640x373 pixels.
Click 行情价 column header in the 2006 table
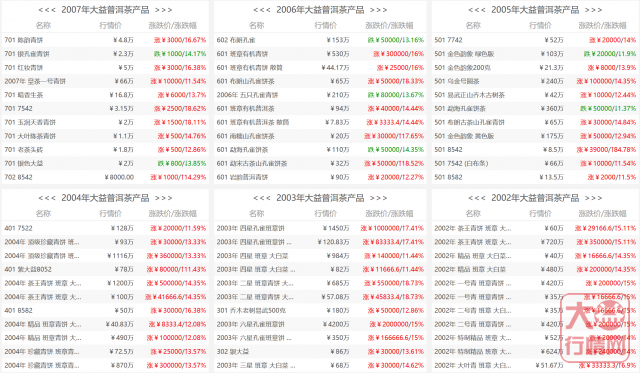326,25
